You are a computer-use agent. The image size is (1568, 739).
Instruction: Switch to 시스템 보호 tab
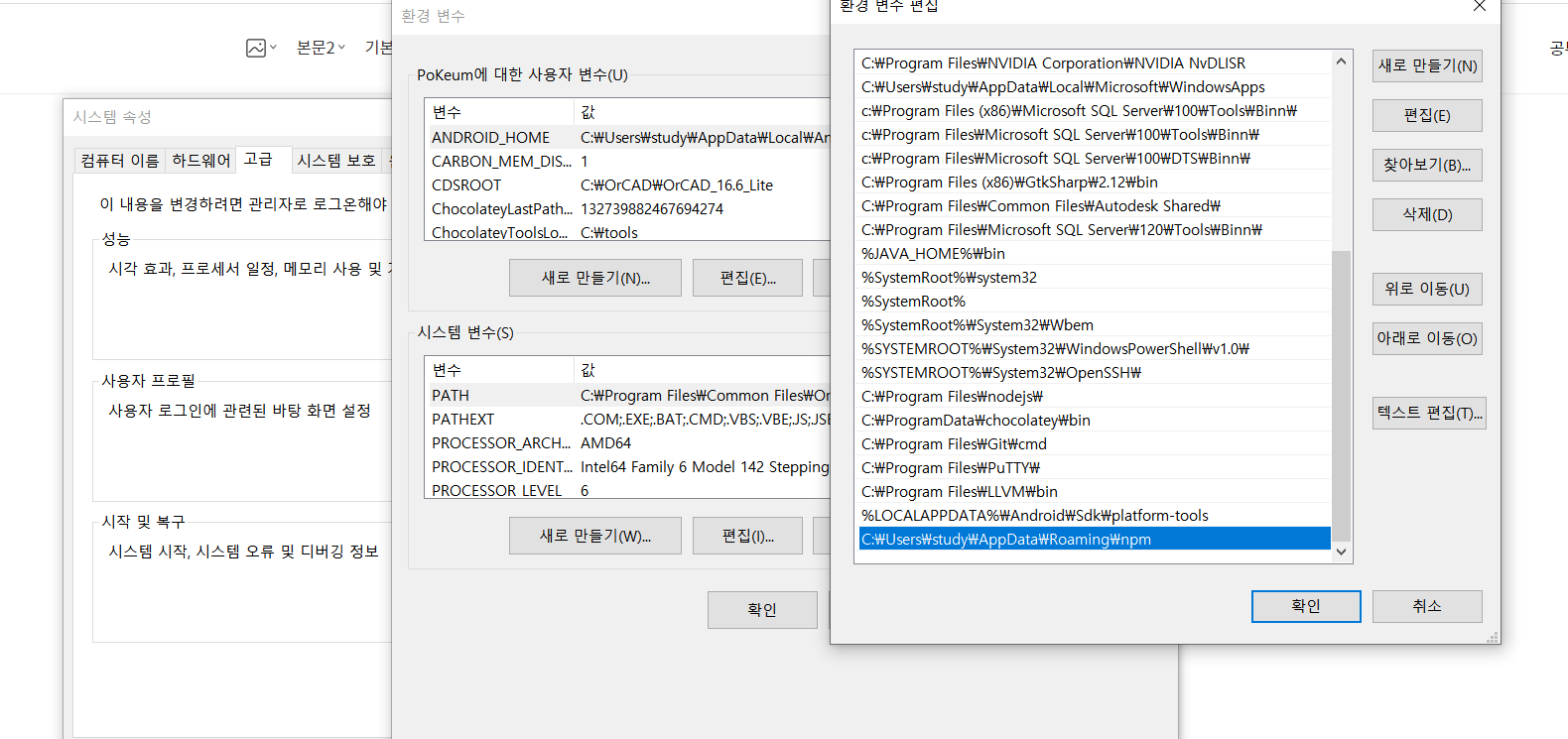(x=336, y=160)
